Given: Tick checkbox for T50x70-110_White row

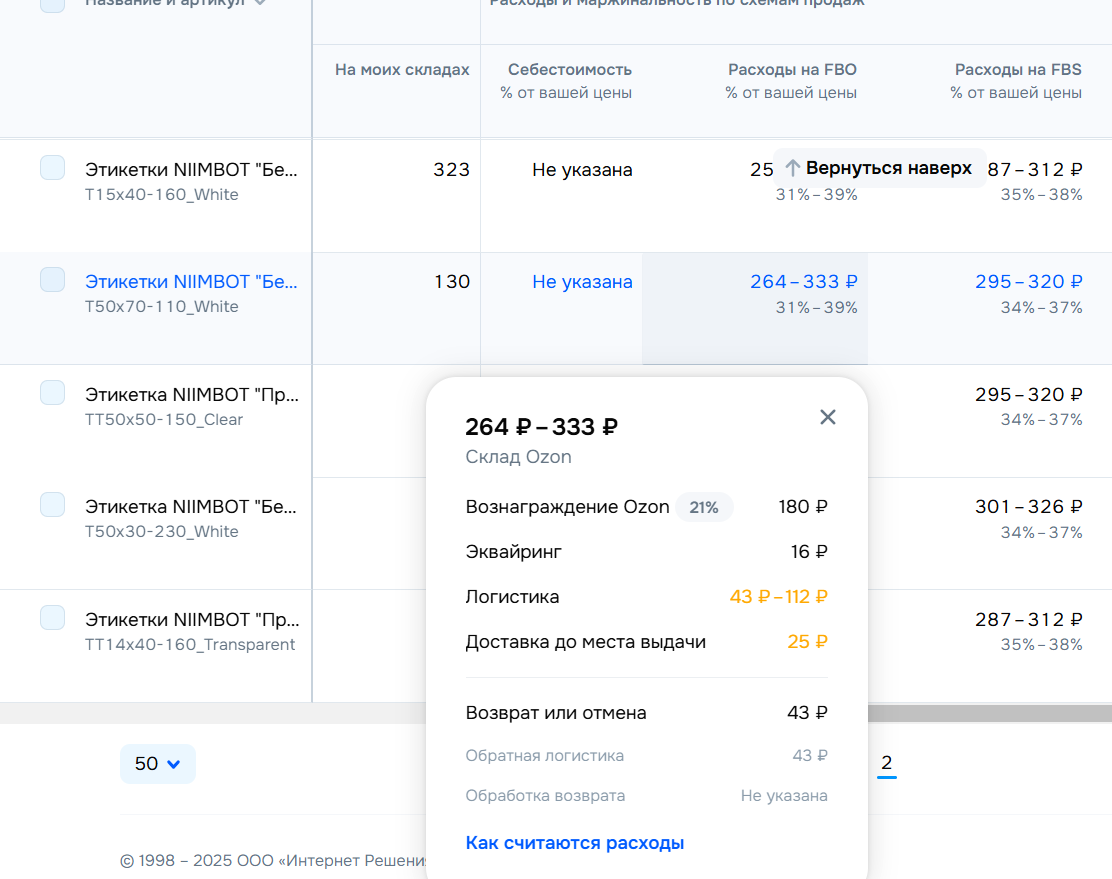Looking at the screenshot, I should click(52, 280).
